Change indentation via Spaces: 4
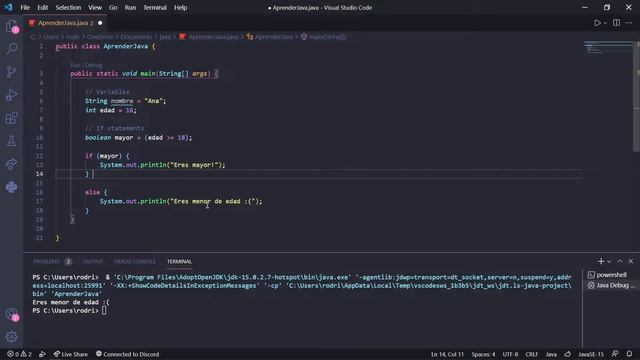Screen dimensions: 640x360 [483, 354]
